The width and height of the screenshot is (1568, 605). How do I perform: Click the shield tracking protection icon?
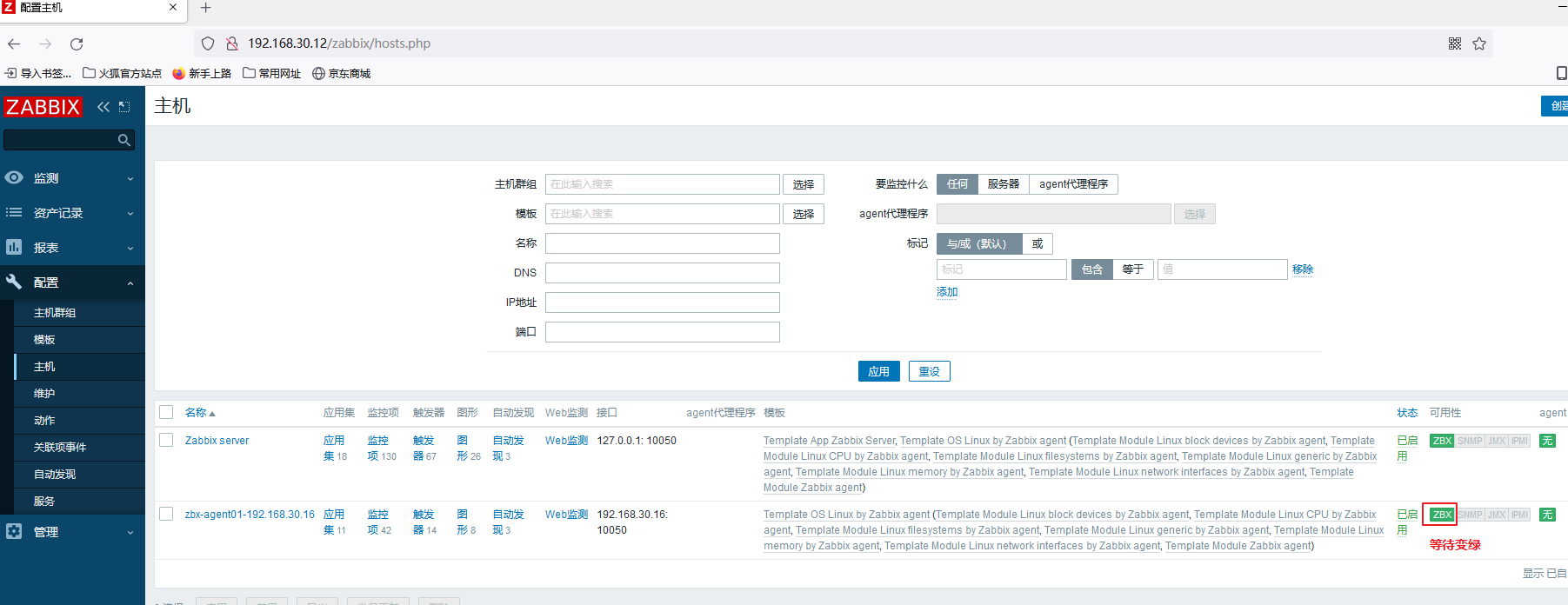(x=208, y=43)
